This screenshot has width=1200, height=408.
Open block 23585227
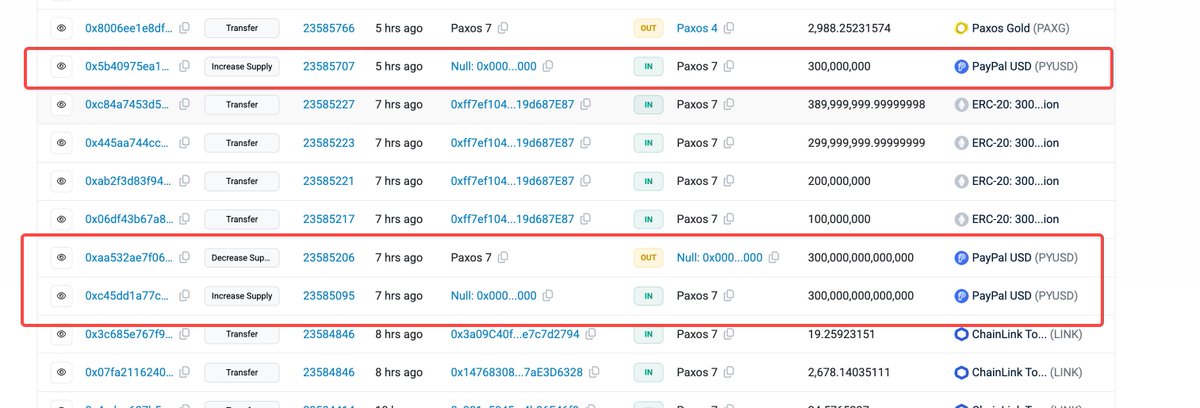coord(329,104)
